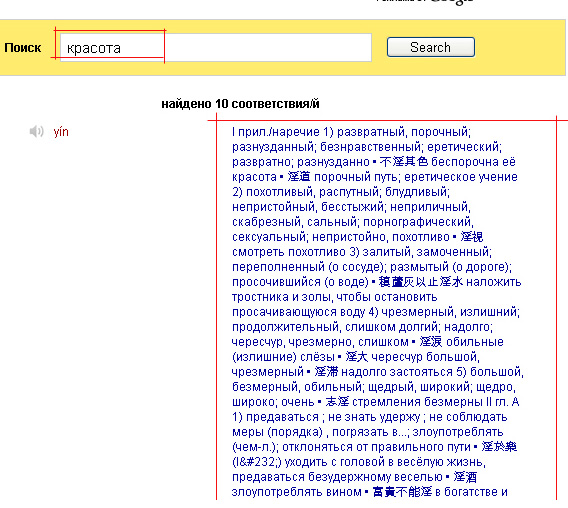Viewport: 568px width, 508px height.
Task: Click Chinese word 淫酒 after безудержному веселью
Action: click(x=465, y=477)
